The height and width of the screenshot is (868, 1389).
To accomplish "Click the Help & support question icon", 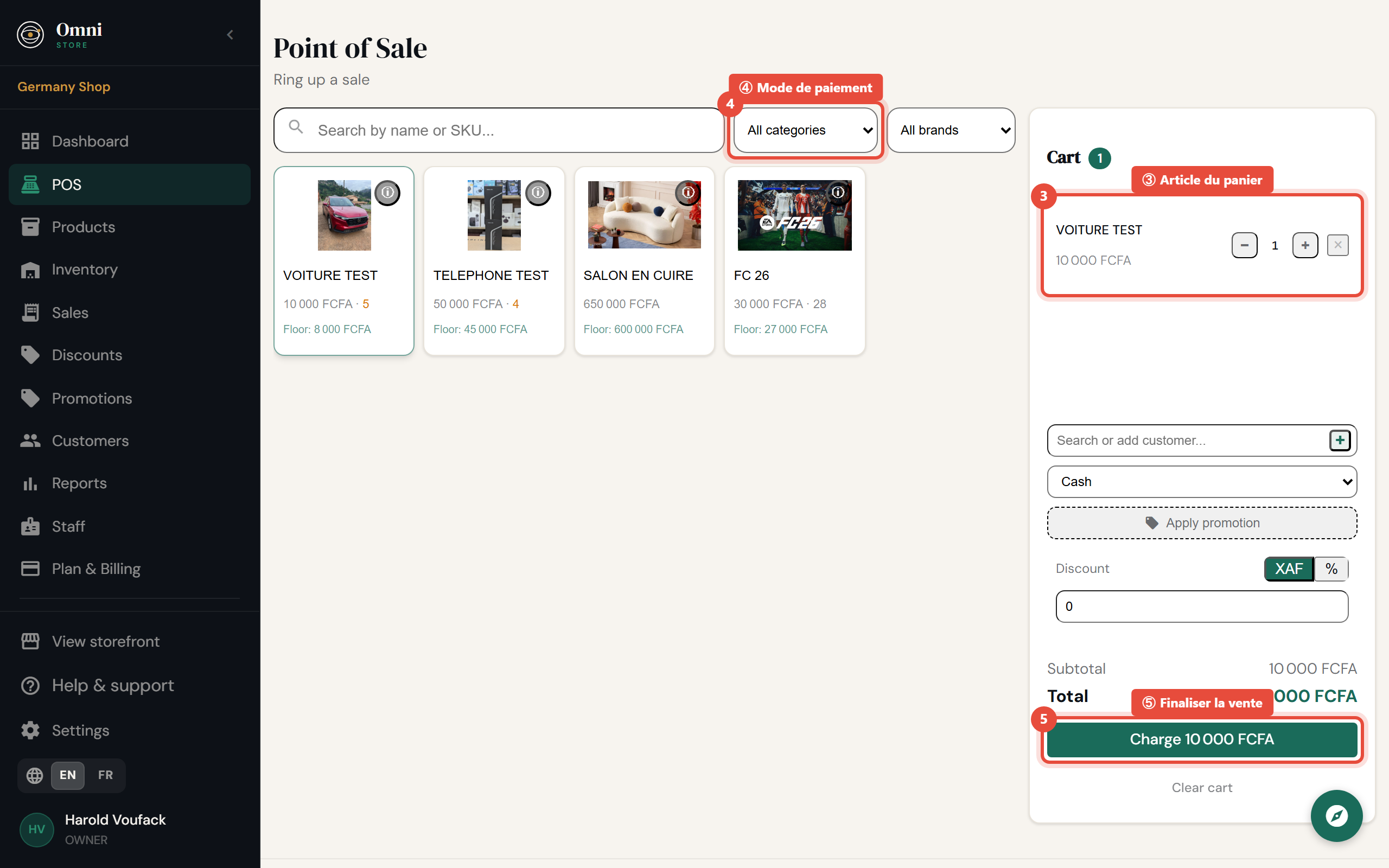I will tap(30, 685).
